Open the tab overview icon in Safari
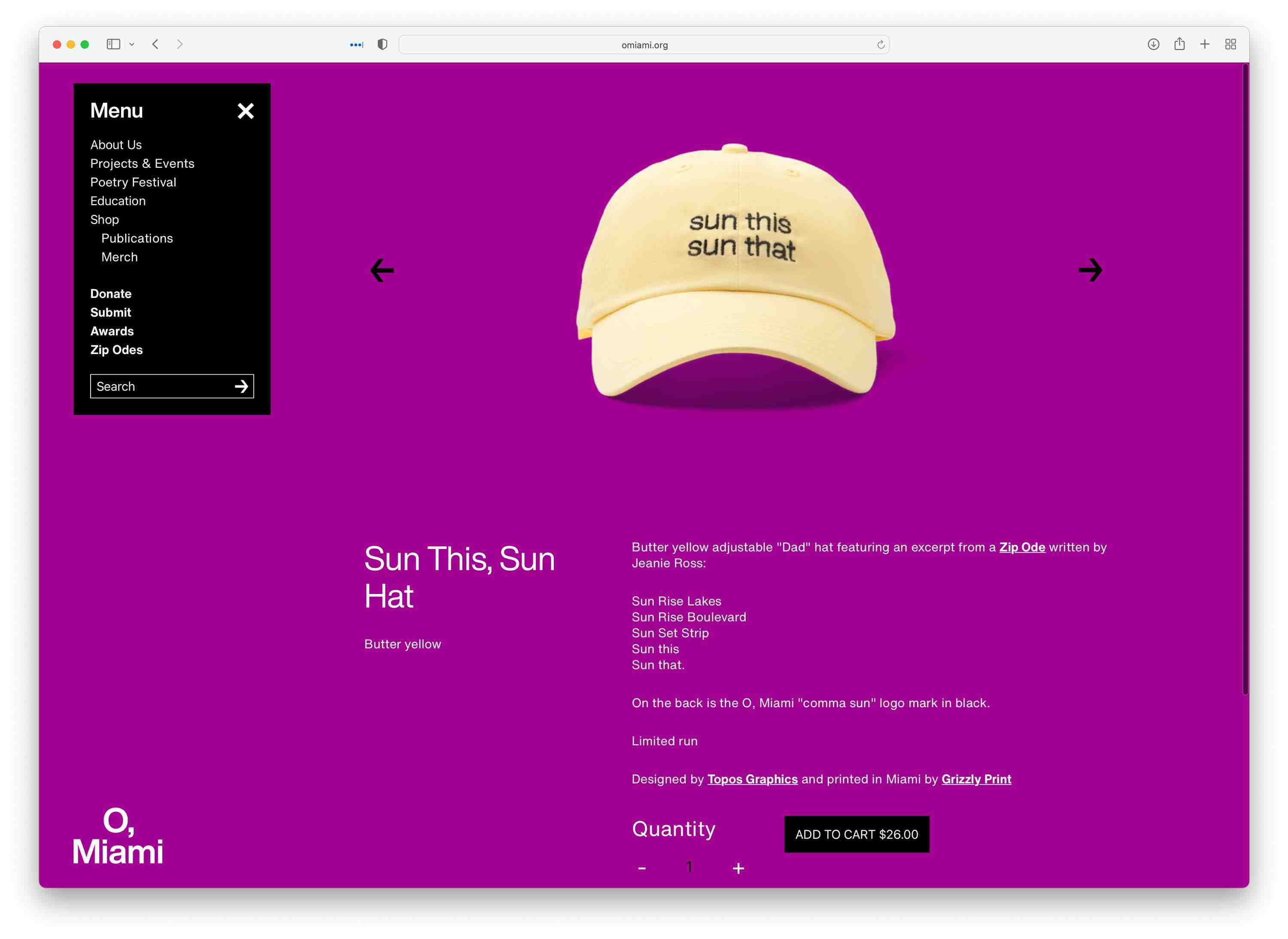 coord(1230,44)
